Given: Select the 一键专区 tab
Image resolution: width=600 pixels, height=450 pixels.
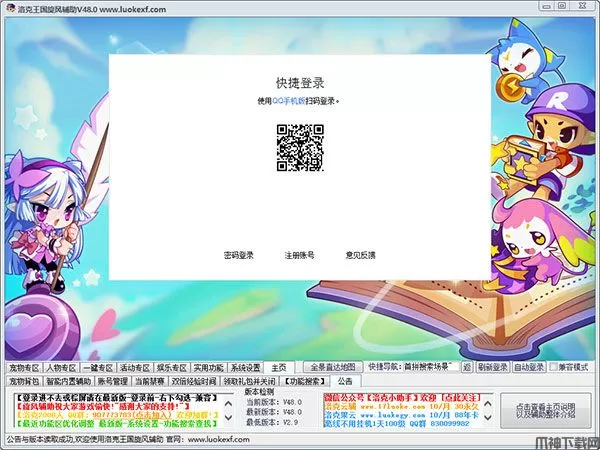Looking at the screenshot, I should pos(98,368).
